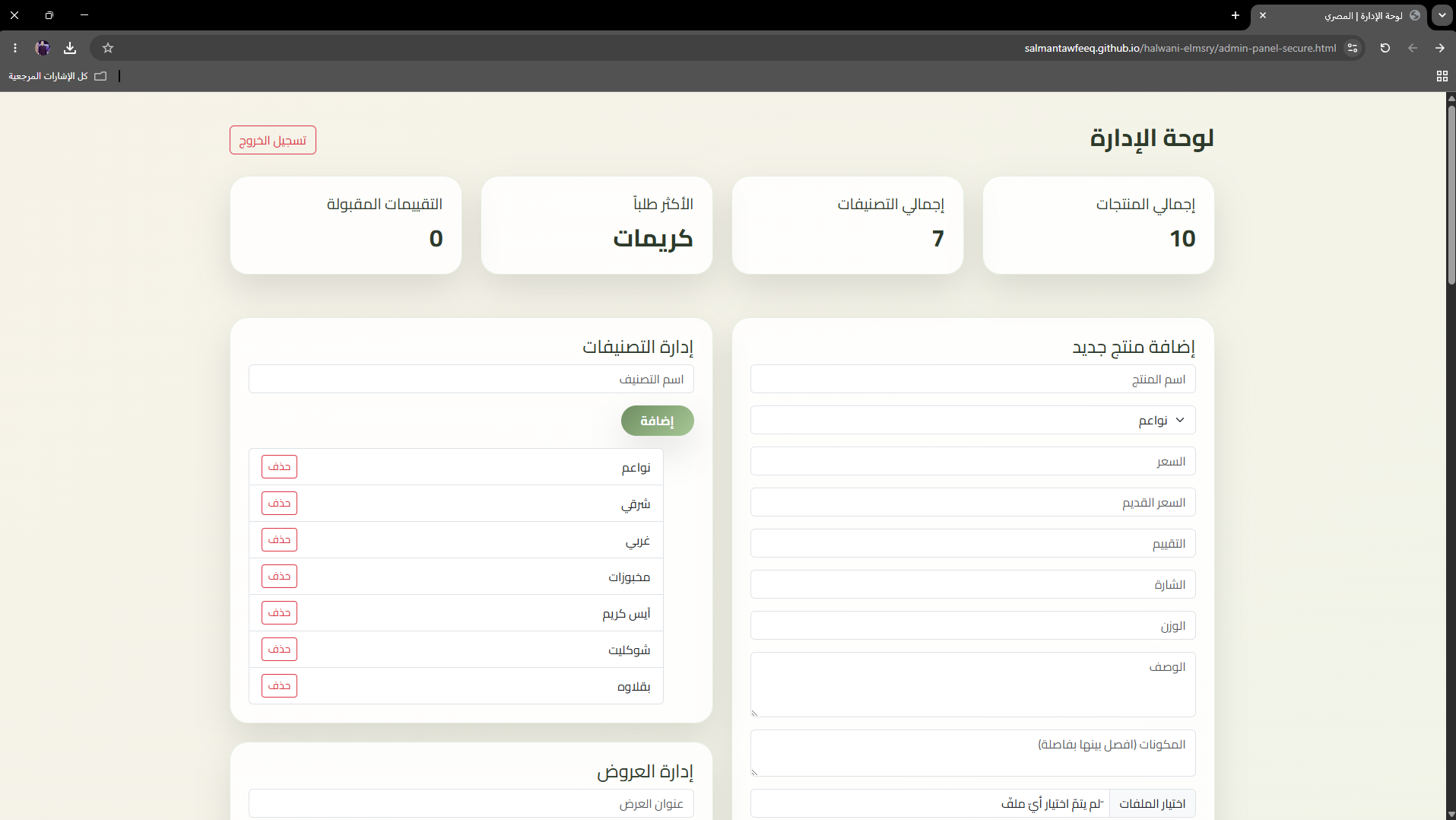
Task: Delete the آيس كريم category
Action: click(x=279, y=612)
